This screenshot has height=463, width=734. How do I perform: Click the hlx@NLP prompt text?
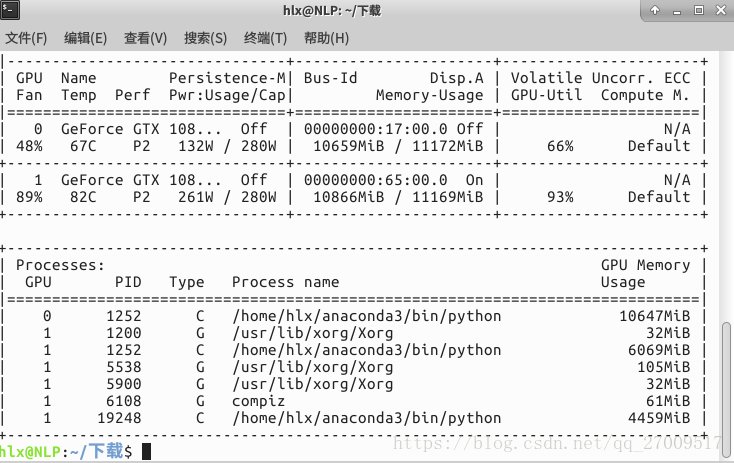coord(30,452)
